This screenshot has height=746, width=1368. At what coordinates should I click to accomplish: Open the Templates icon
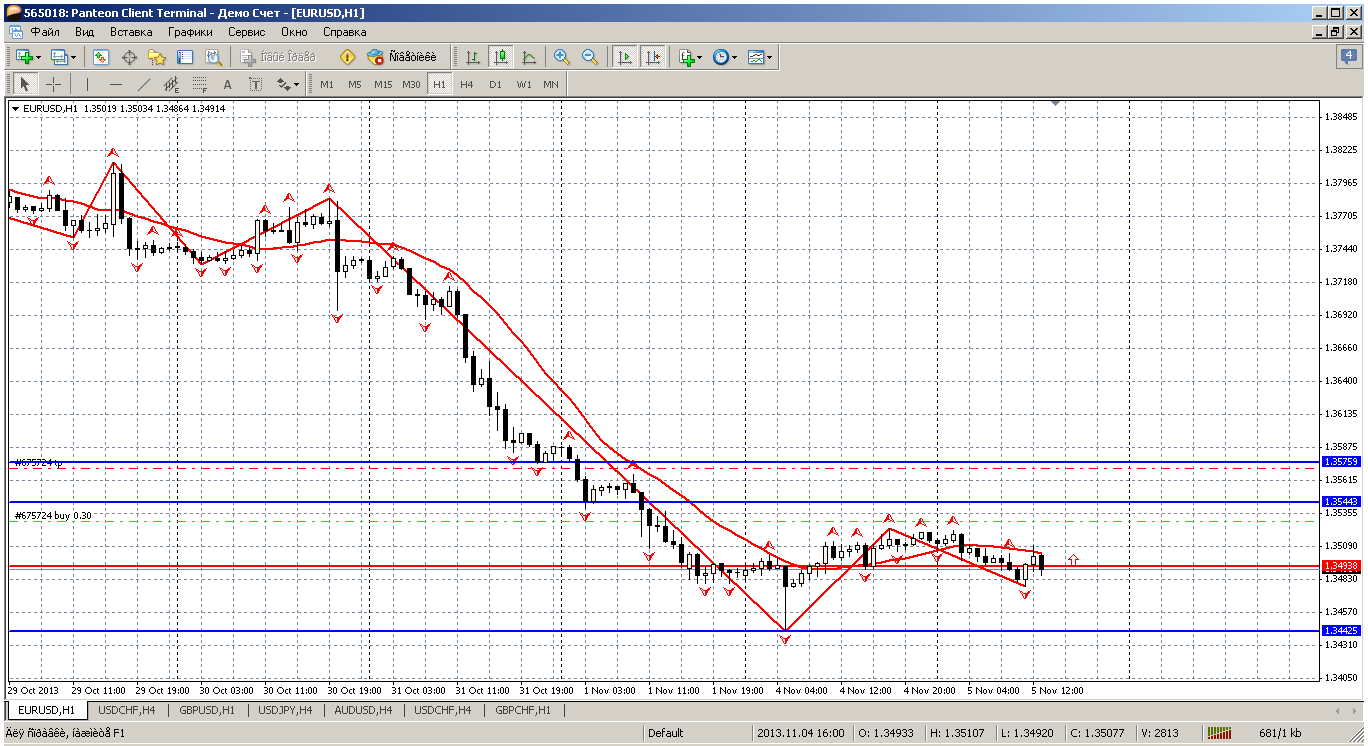[x=754, y=58]
